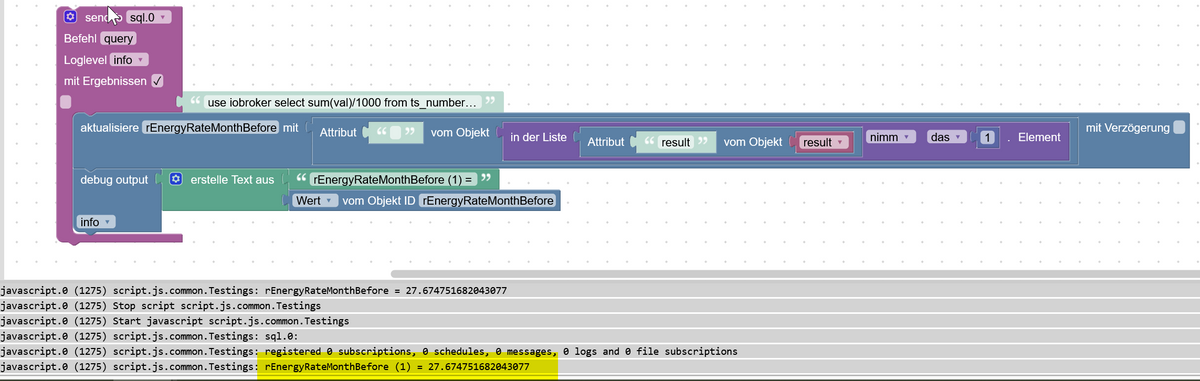Screen dimensions: 1200x381
Task: Click the 'query' command text field
Action: point(119,39)
